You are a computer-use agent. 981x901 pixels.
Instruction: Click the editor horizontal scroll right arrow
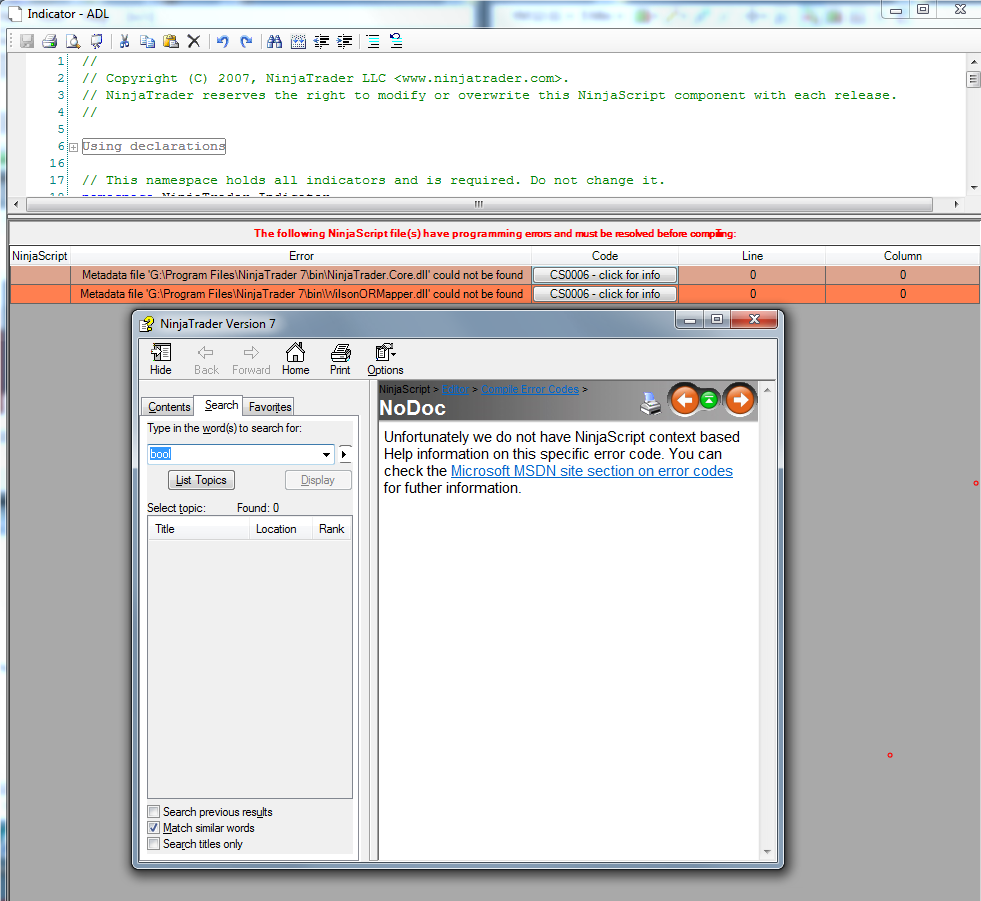(956, 205)
